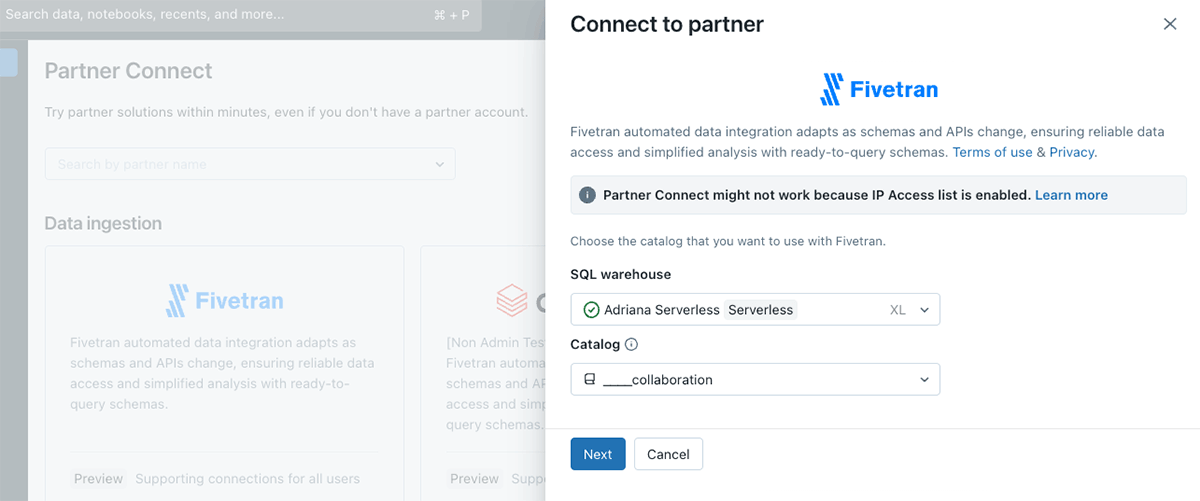Expand the SQL warehouse dropdown chevron
1200x501 pixels.
924,310
